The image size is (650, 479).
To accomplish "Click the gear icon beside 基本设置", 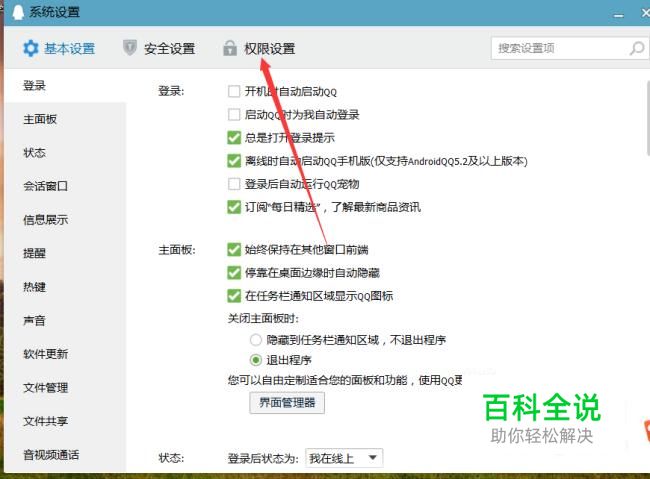I will point(31,49).
